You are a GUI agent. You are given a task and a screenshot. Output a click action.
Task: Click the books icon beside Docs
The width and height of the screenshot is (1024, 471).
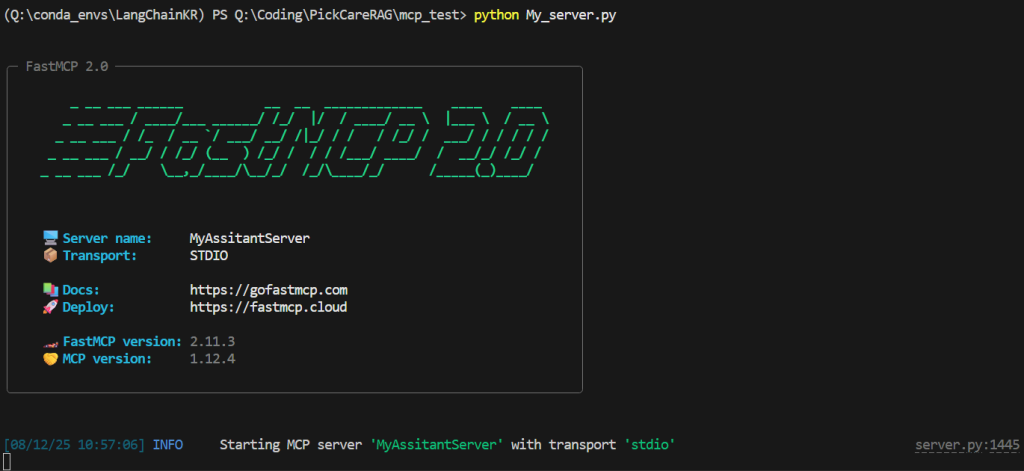[50, 290]
